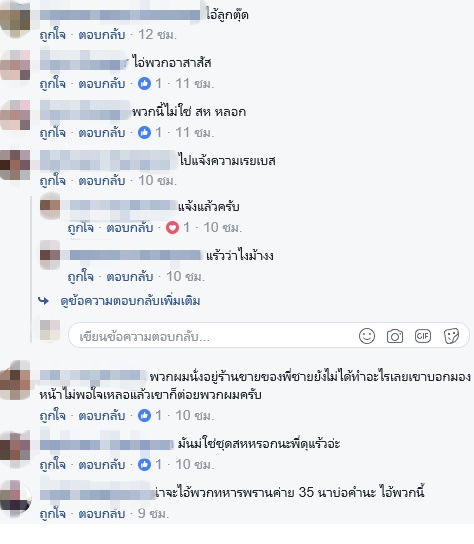
Task: Open the 12 ชม. timestamp link
Action: (158, 35)
